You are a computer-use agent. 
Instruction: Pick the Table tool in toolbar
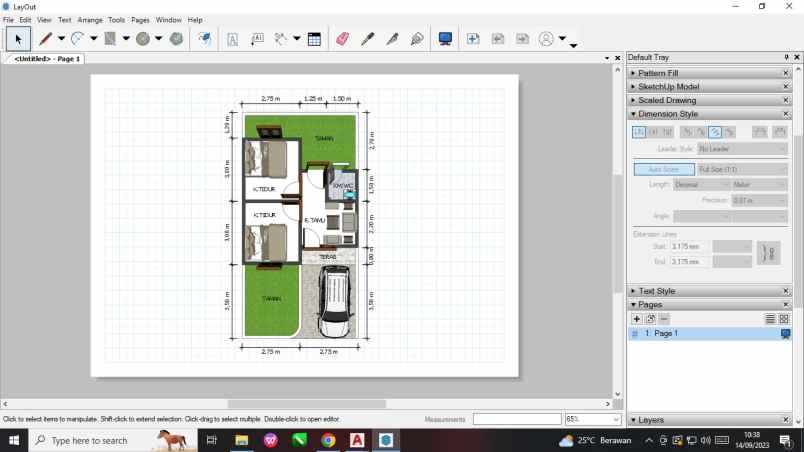coord(314,39)
